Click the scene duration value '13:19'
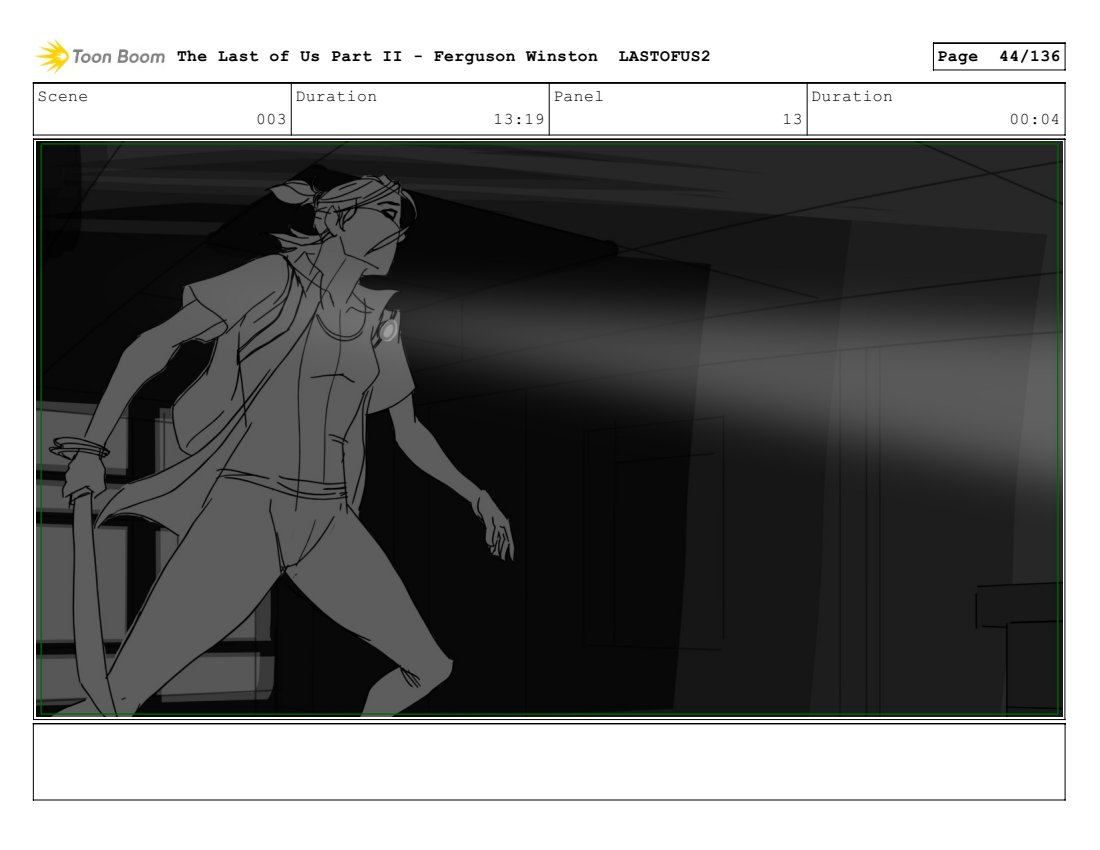 pos(518,119)
